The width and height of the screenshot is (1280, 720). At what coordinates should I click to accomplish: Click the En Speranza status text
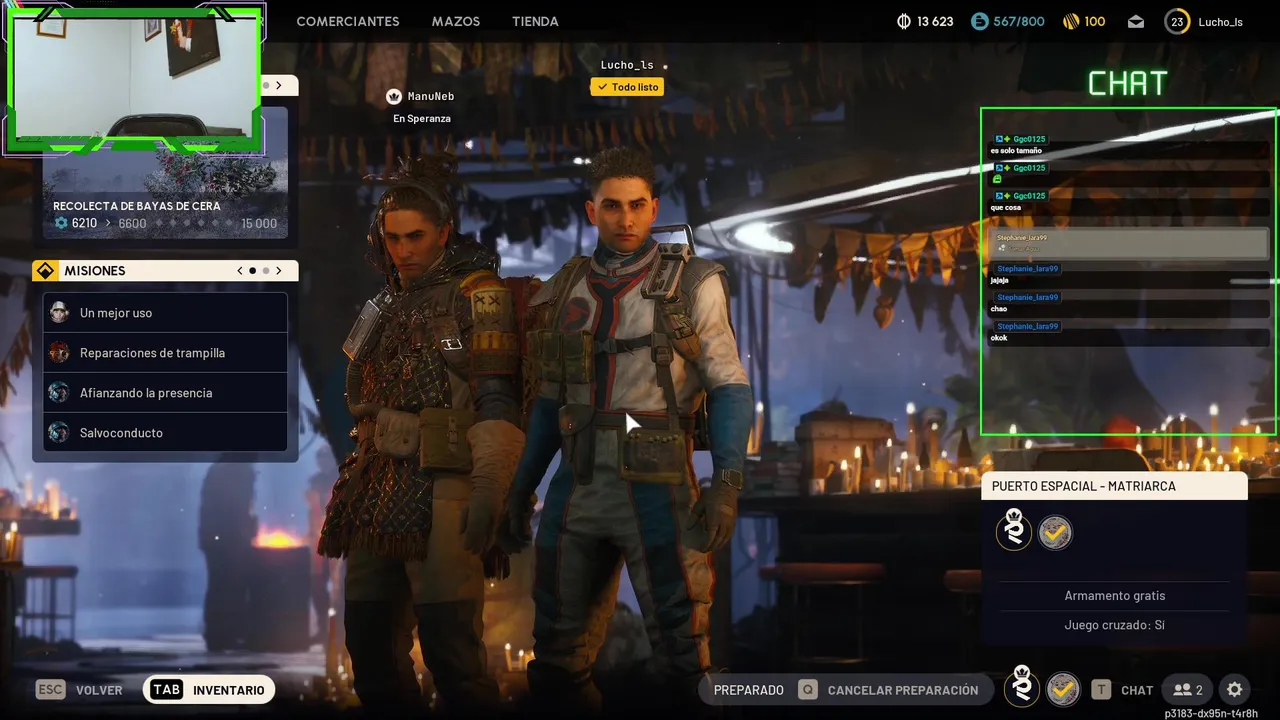point(422,118)
